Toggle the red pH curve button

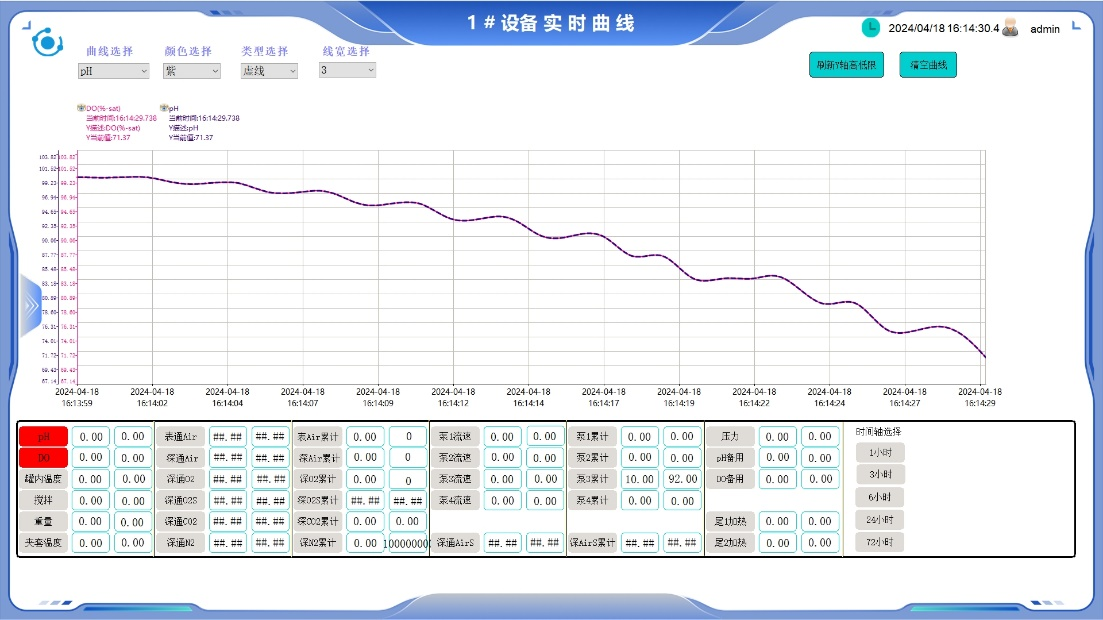pos(43,437)
